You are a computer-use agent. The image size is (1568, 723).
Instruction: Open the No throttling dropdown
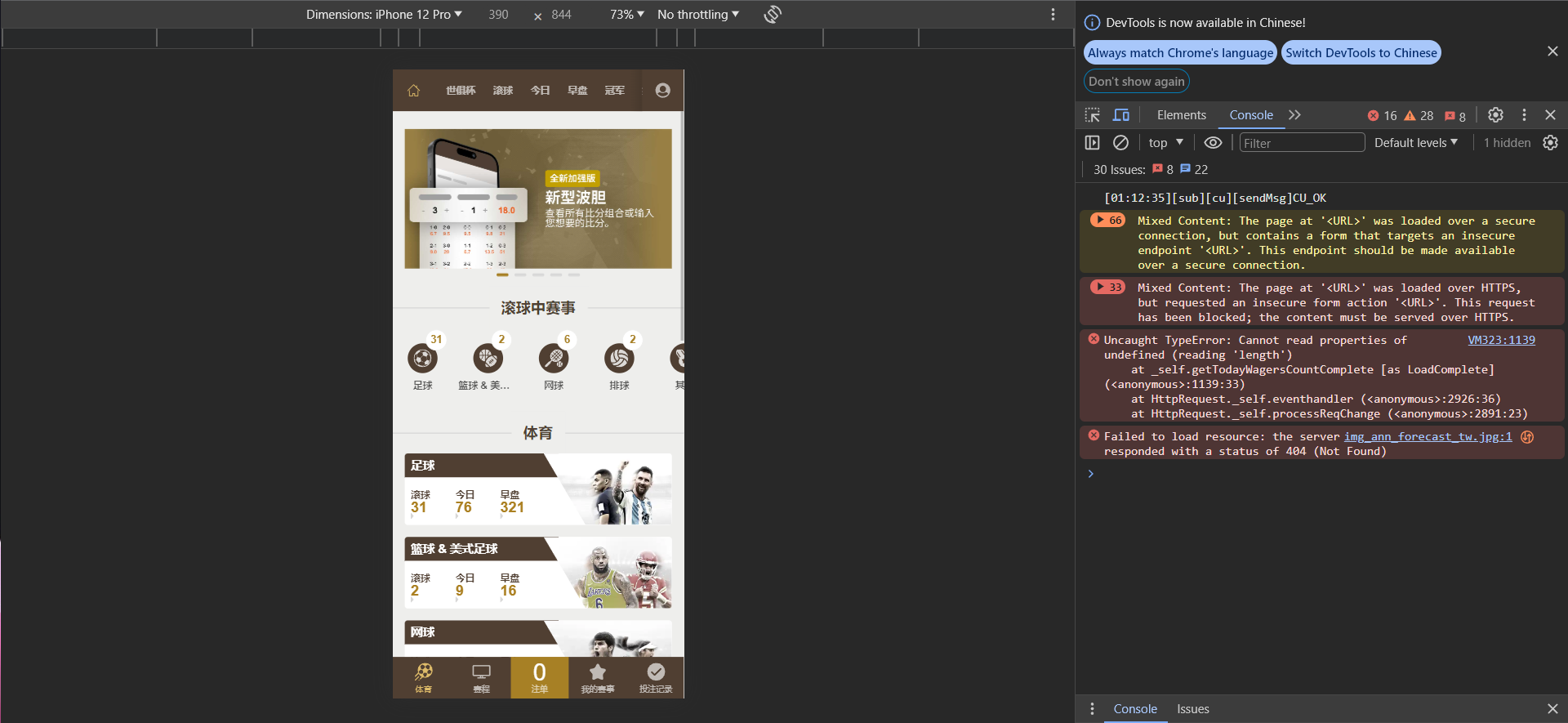(697, 15)
